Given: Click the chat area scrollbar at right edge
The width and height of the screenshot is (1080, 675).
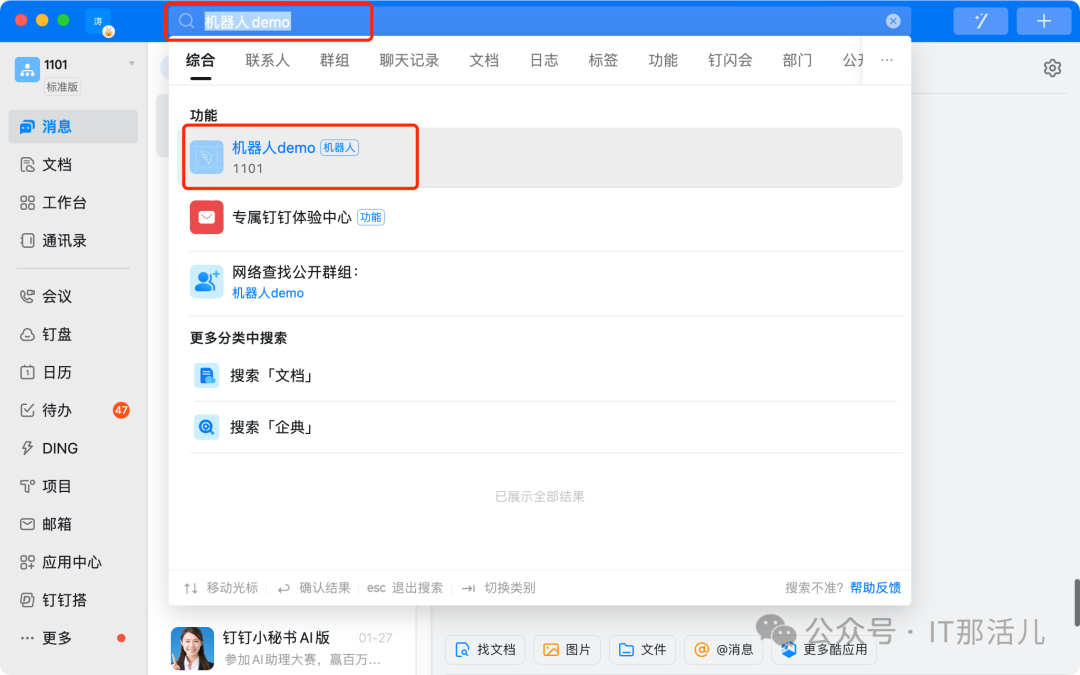Looking at the screenshot, I should tap(1076, 603).
